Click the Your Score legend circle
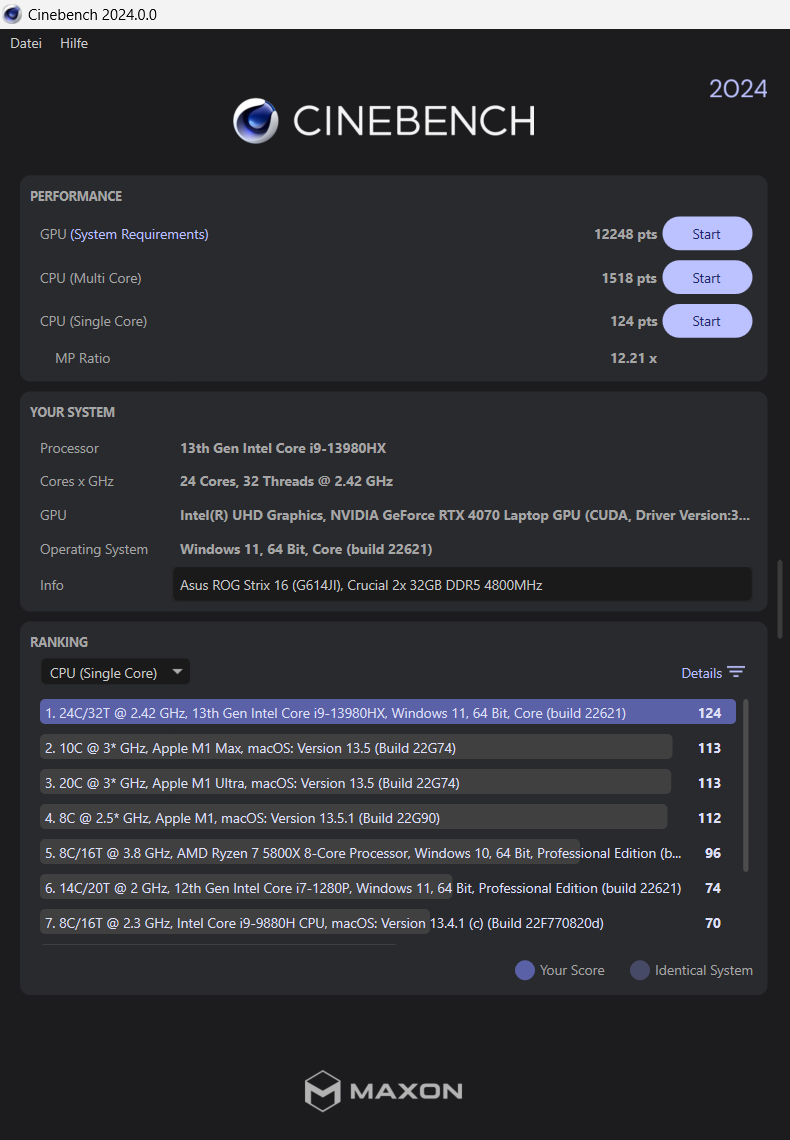 [525, 970]
